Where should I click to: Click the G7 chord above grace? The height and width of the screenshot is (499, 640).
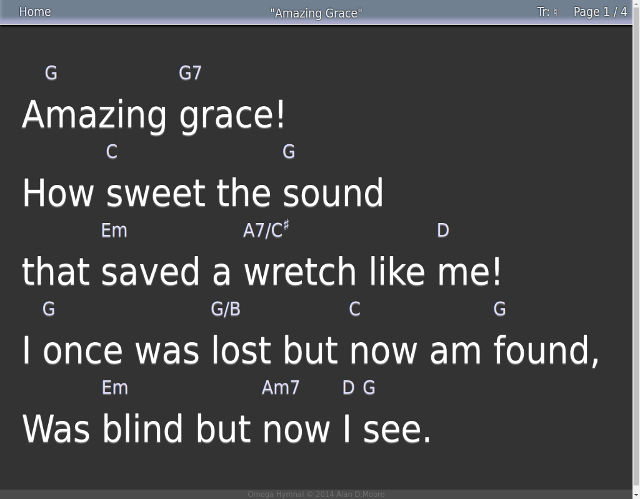point(190,73)
